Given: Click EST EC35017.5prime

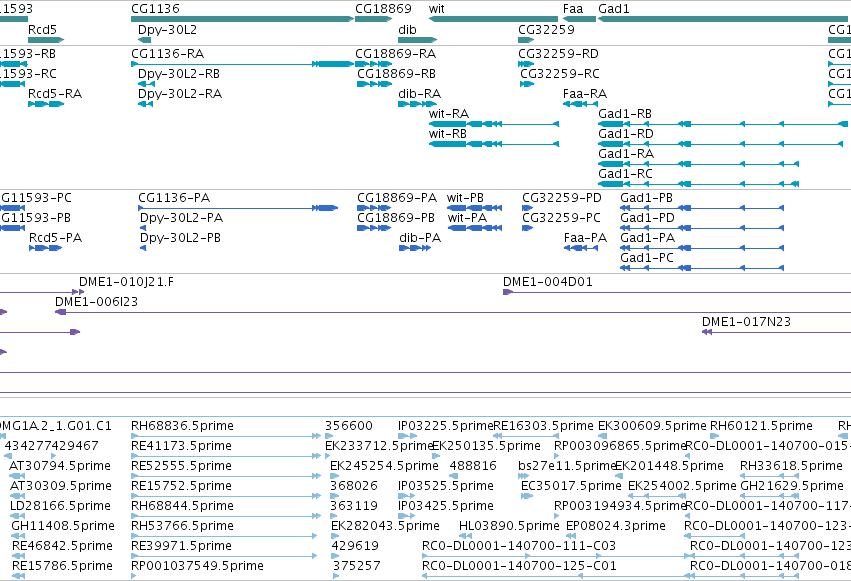Looking at the screenshot, I should (x=571, y=486).
